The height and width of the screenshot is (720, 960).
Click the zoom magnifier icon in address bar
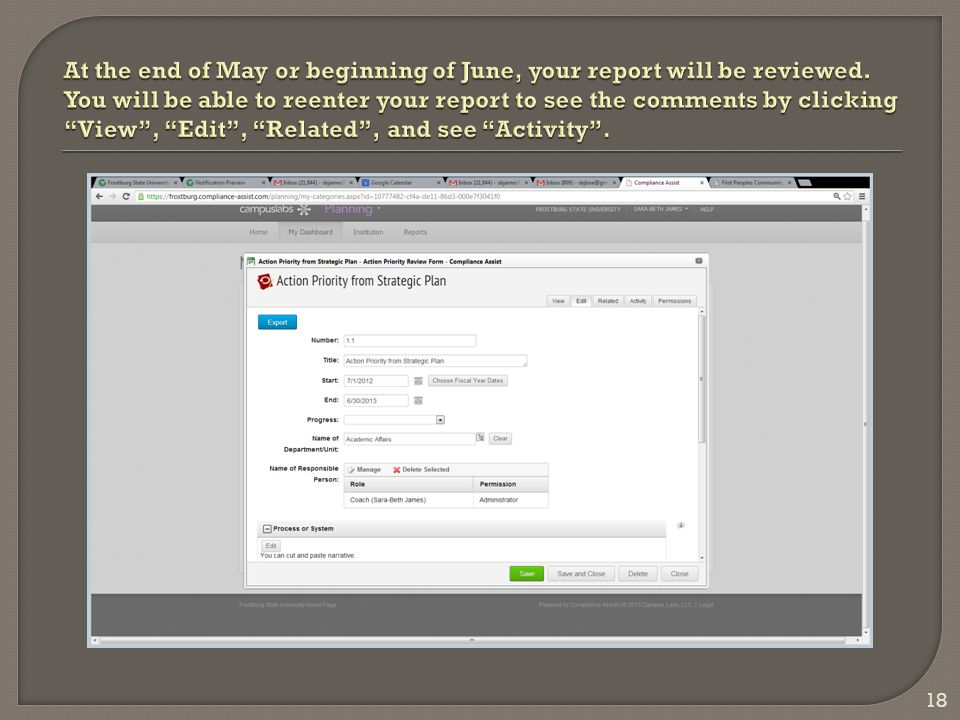click(x=836, y=197)
